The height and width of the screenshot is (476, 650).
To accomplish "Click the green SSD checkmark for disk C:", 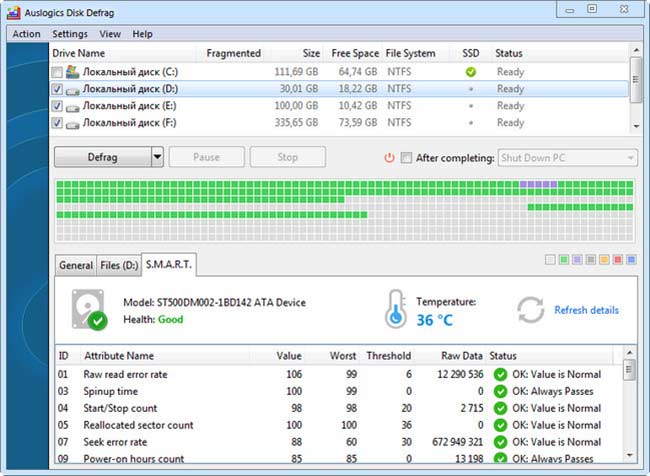I will [x=471, y=72].
